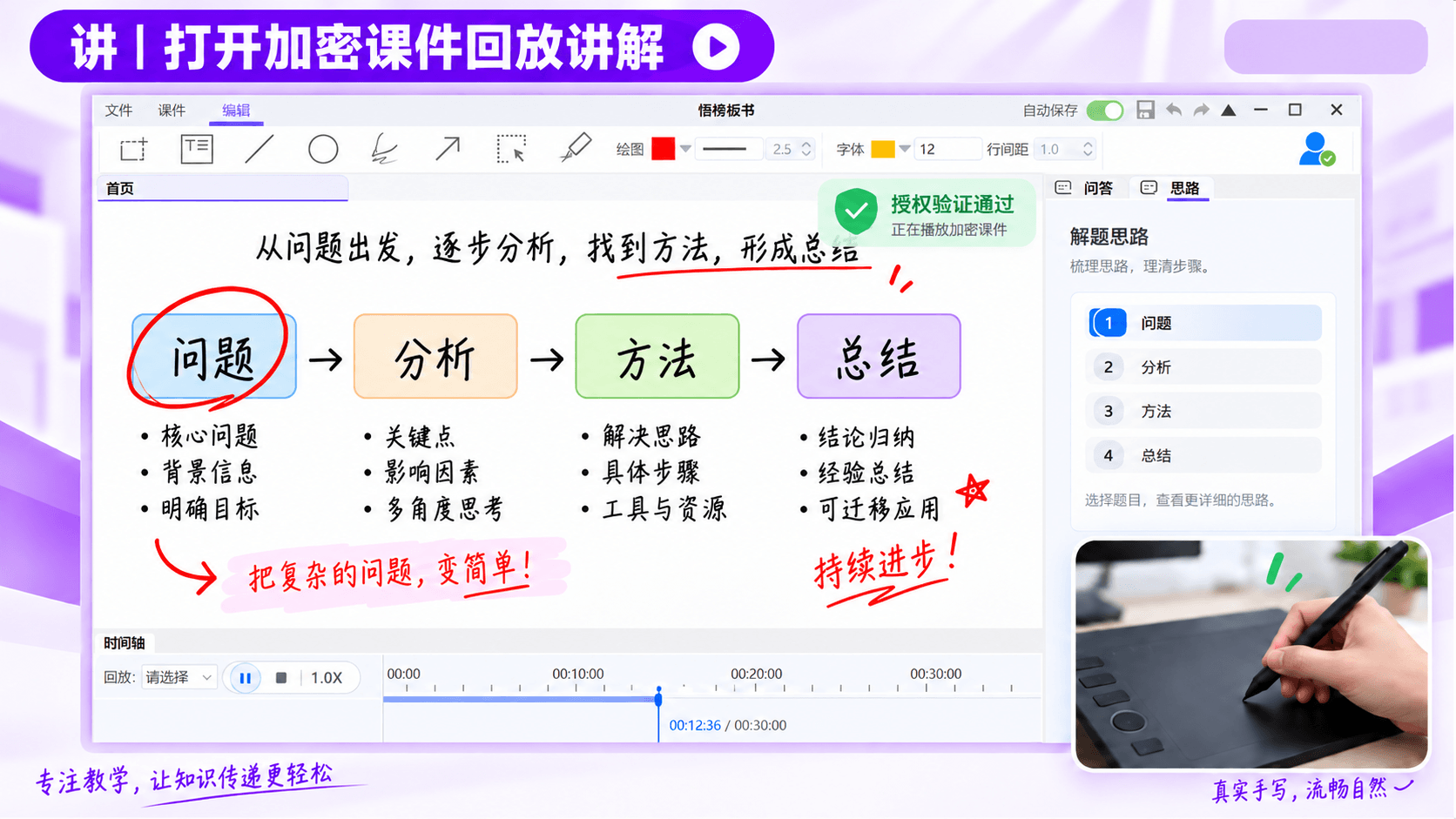This screenshot has height=819, width=1456.
Task: Click the 时间轴 panel label
Action: click(124, 643)
